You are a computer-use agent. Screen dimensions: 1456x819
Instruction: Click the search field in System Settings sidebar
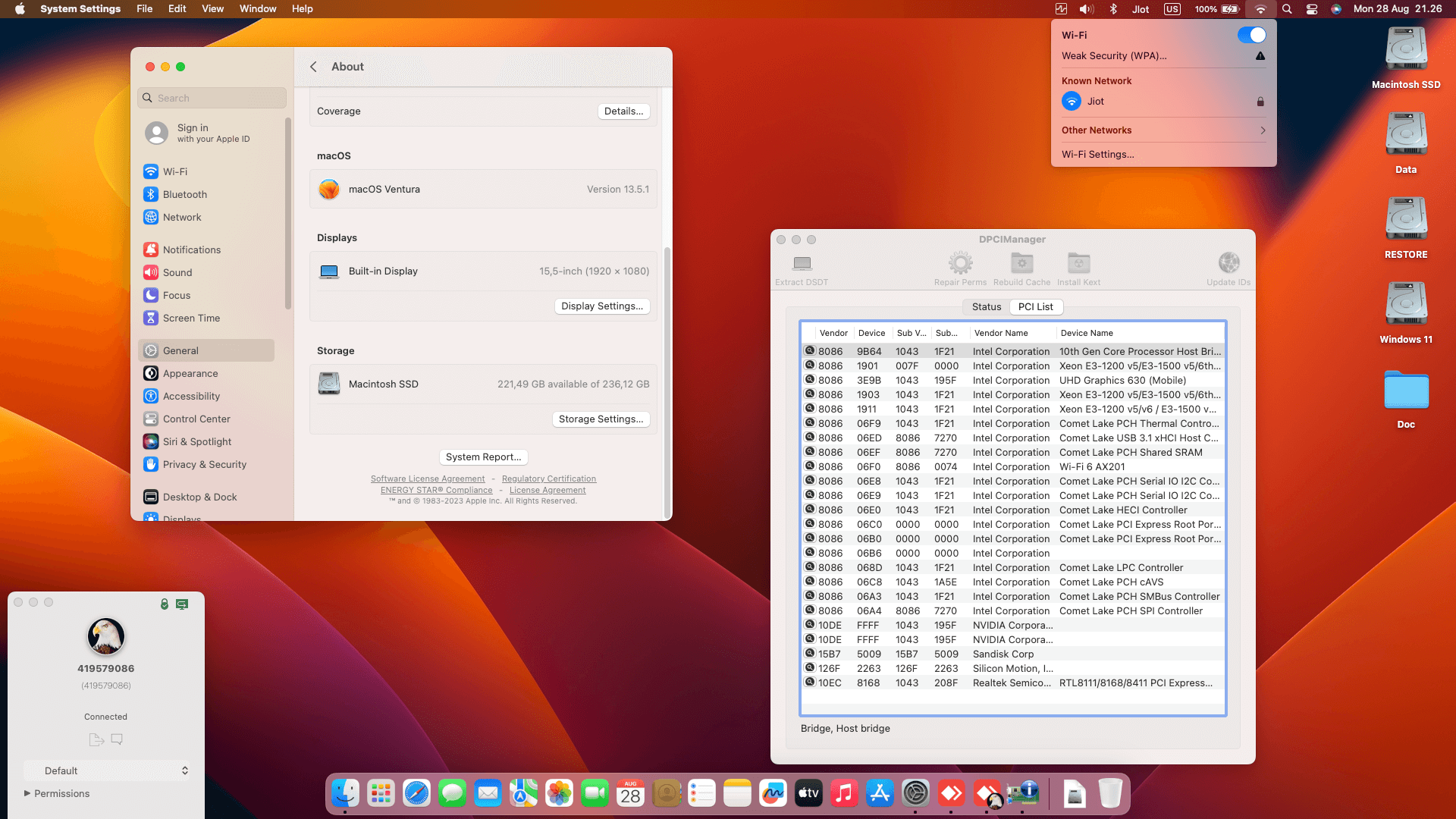211,98
